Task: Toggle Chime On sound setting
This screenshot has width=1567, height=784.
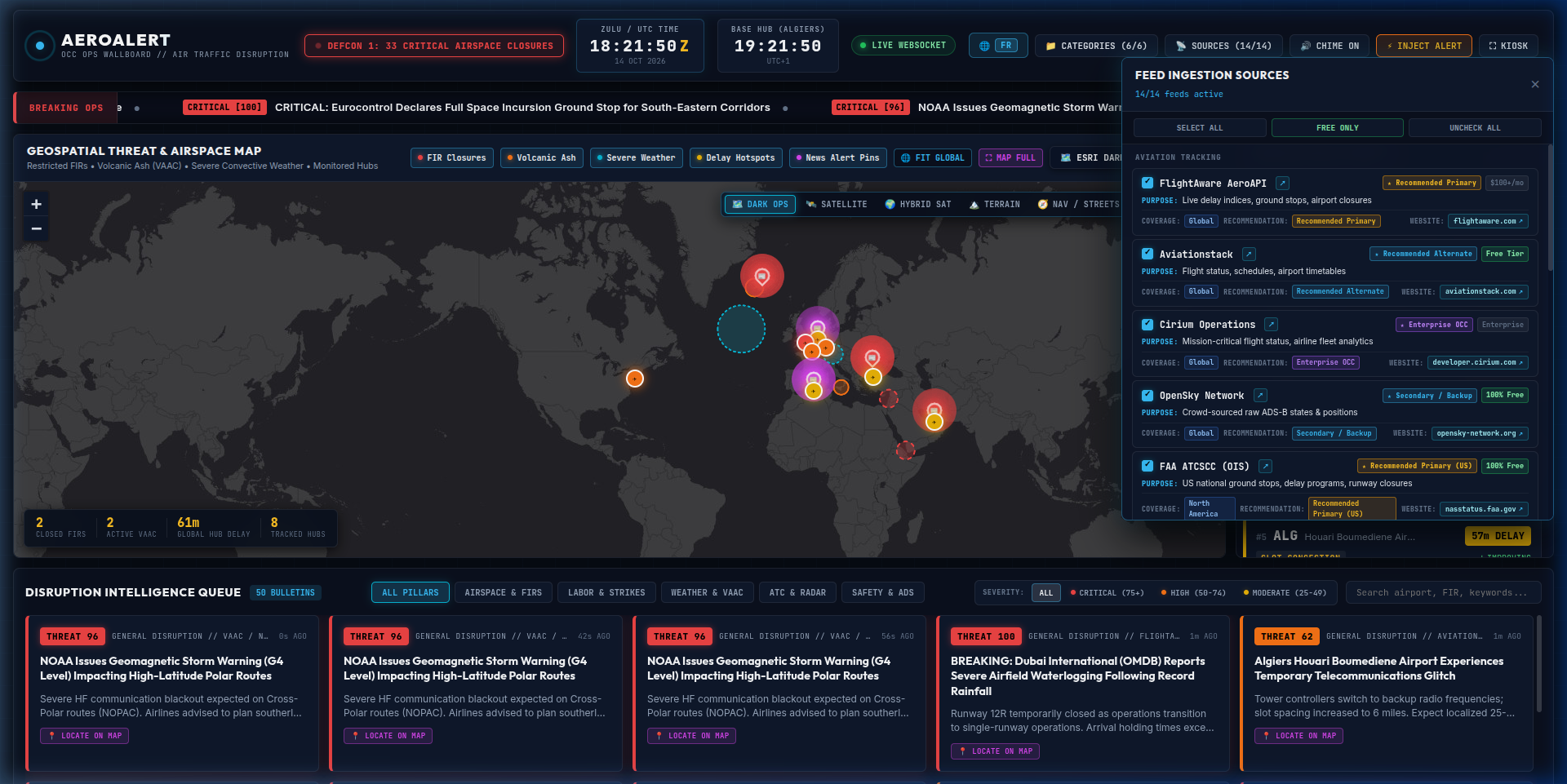Action: (1329, 47)
